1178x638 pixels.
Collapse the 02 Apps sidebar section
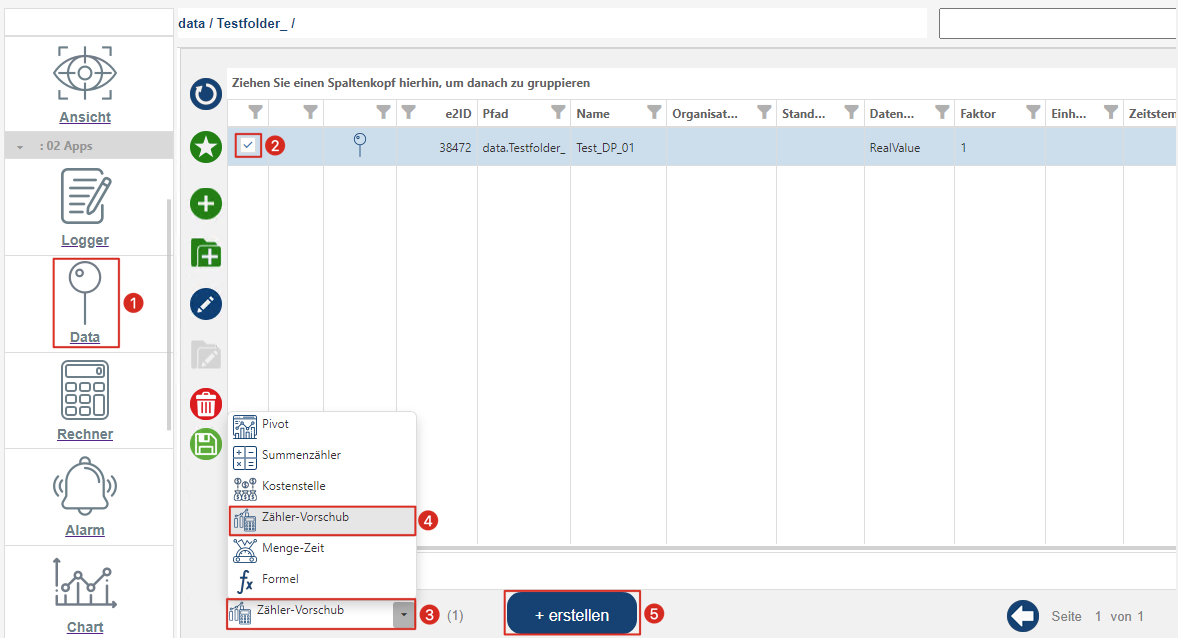pos(20,147)
